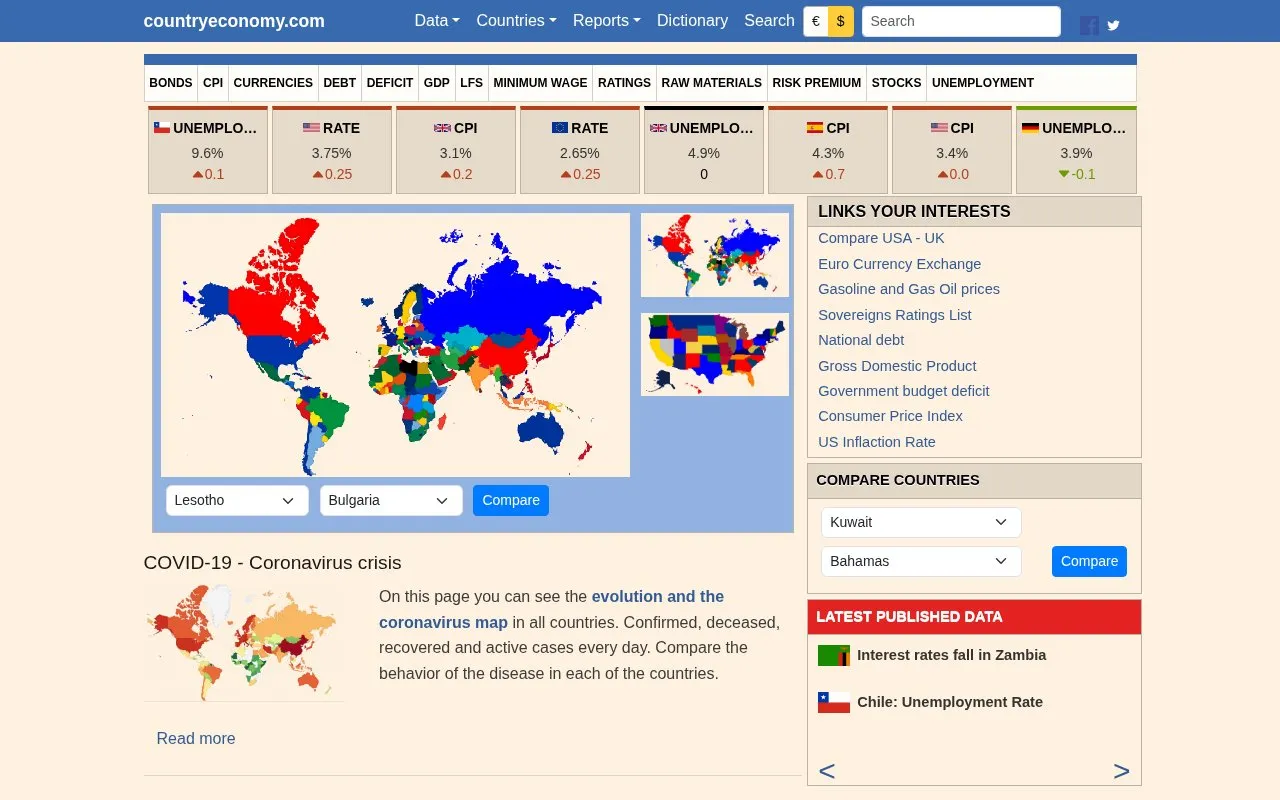Click the large world map image

coord(395,344)
